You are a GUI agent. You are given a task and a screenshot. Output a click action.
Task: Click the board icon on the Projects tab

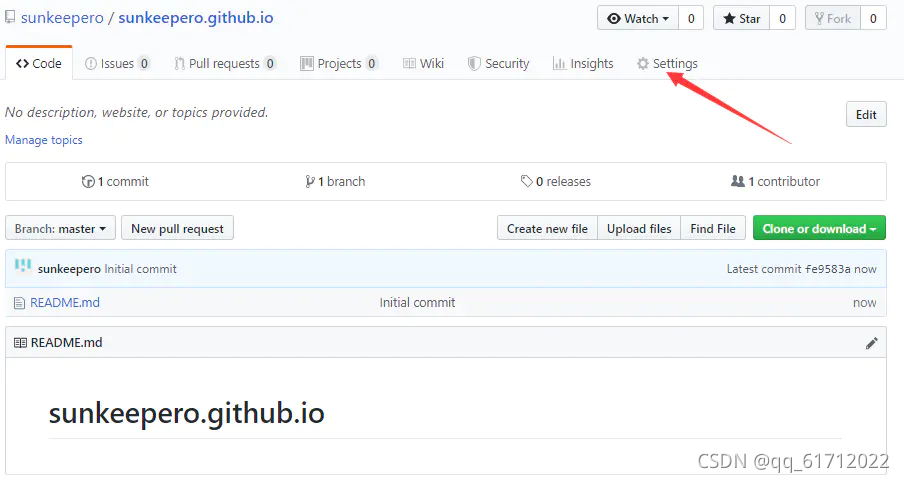coord(307,63)
